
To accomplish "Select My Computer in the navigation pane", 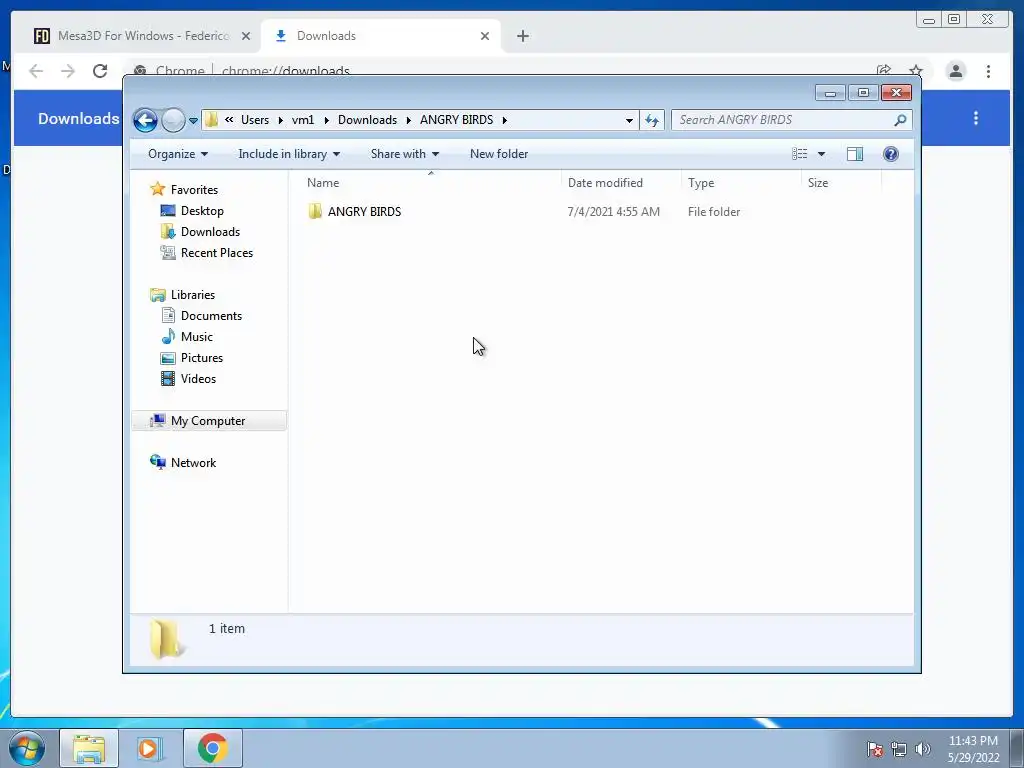I will click(208, 421).
